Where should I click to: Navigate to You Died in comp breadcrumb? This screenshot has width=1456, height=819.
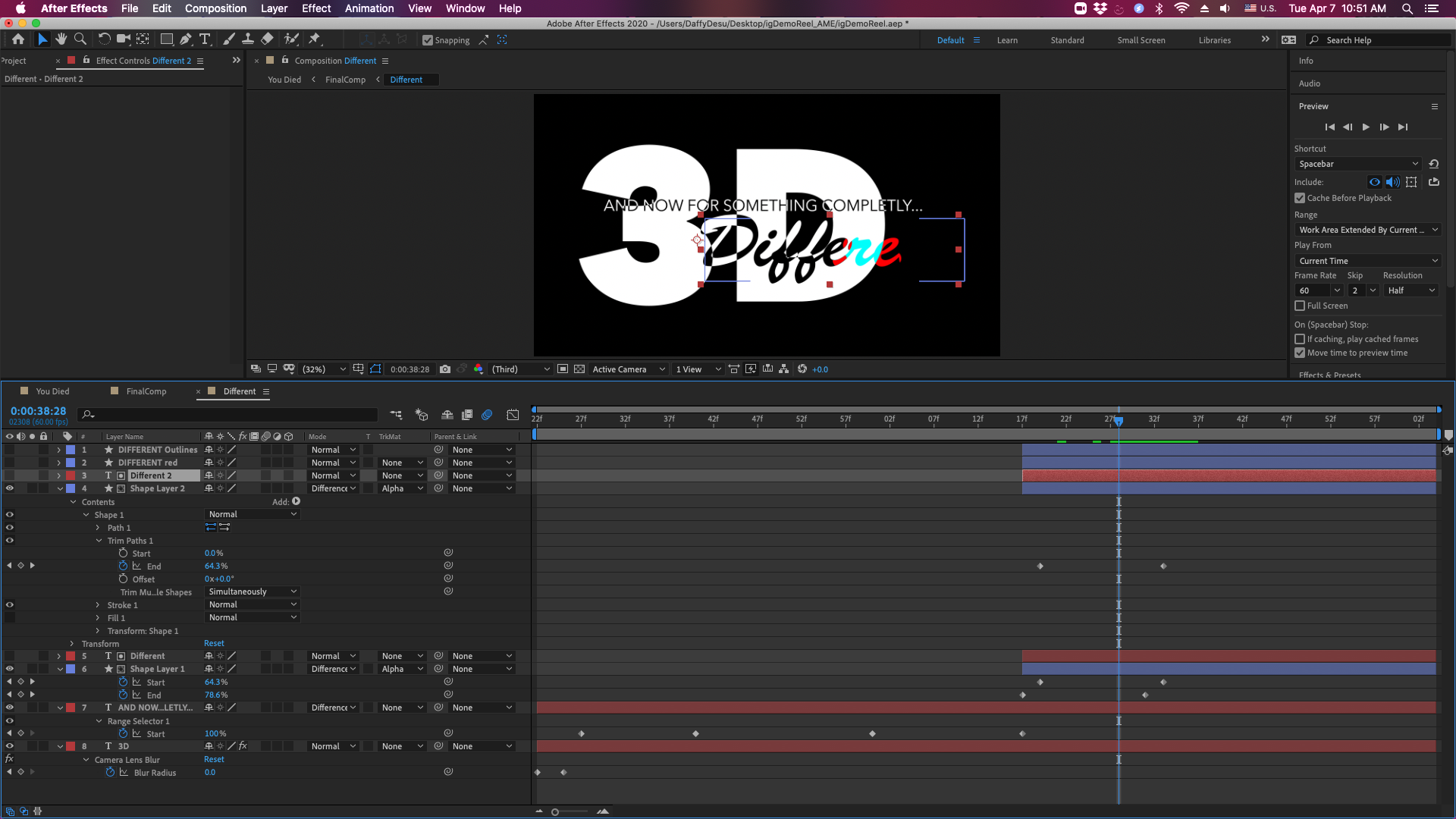(284, 80)
